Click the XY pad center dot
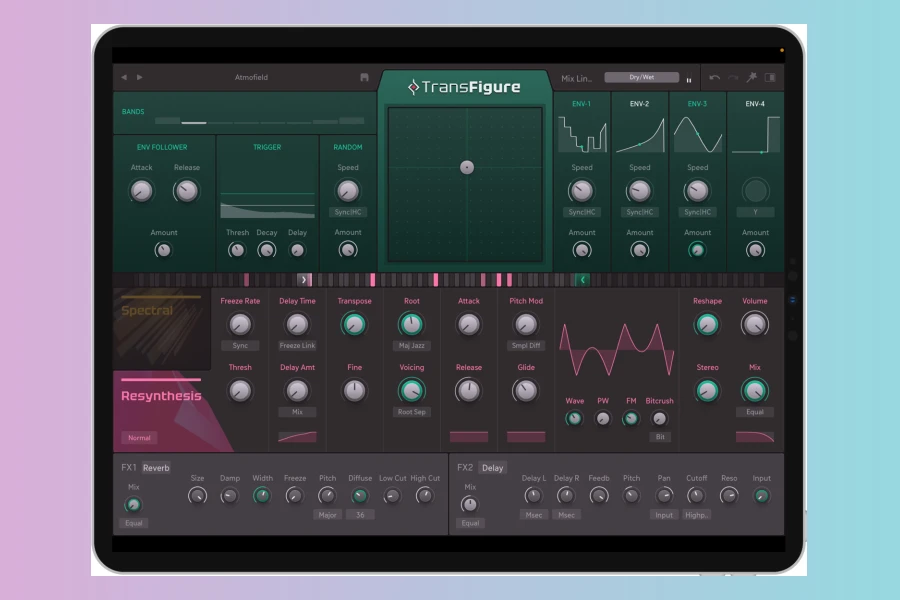Screen dimensions: 900x600 [x=467, y=167]
